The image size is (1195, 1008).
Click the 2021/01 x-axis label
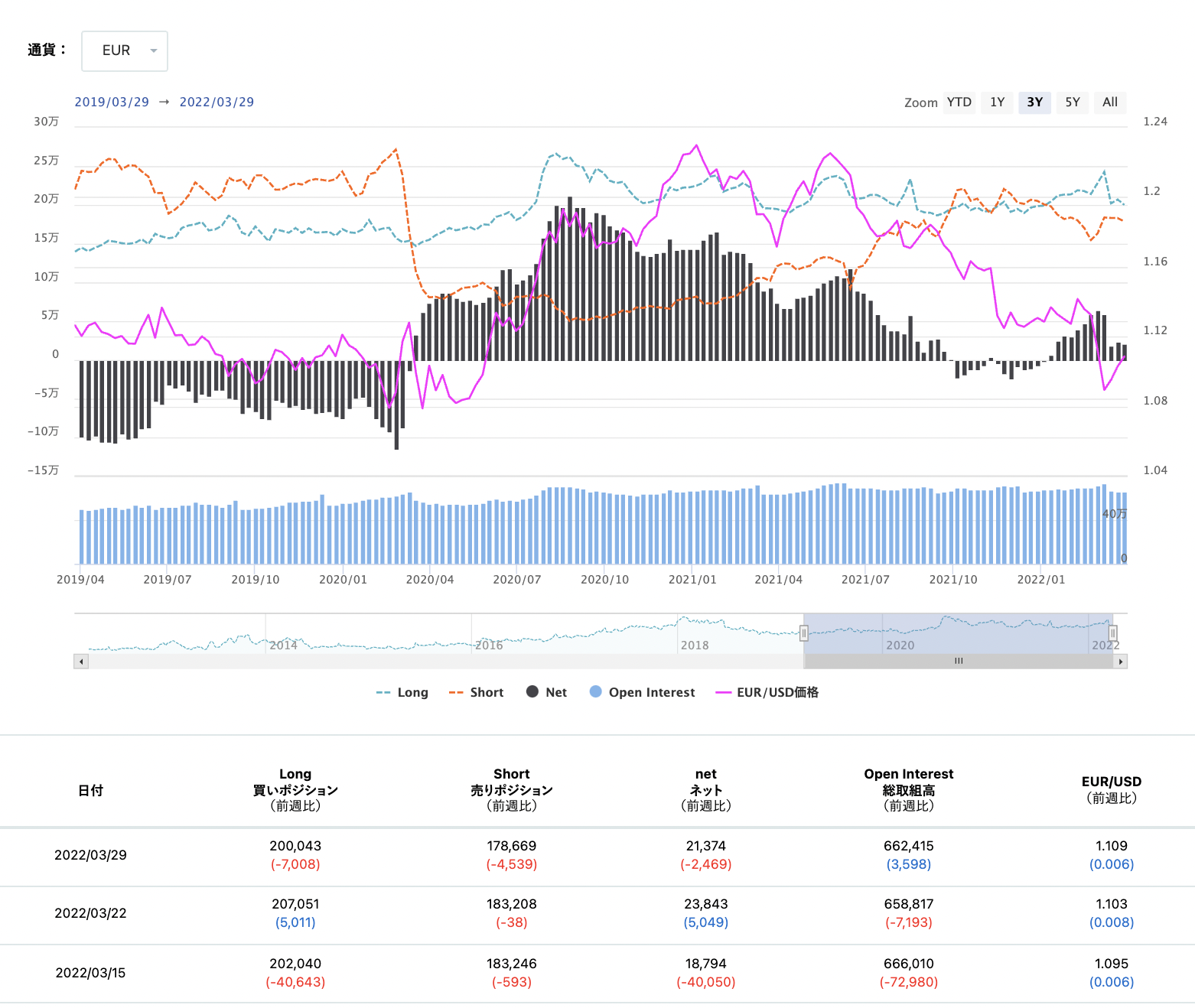692,580
